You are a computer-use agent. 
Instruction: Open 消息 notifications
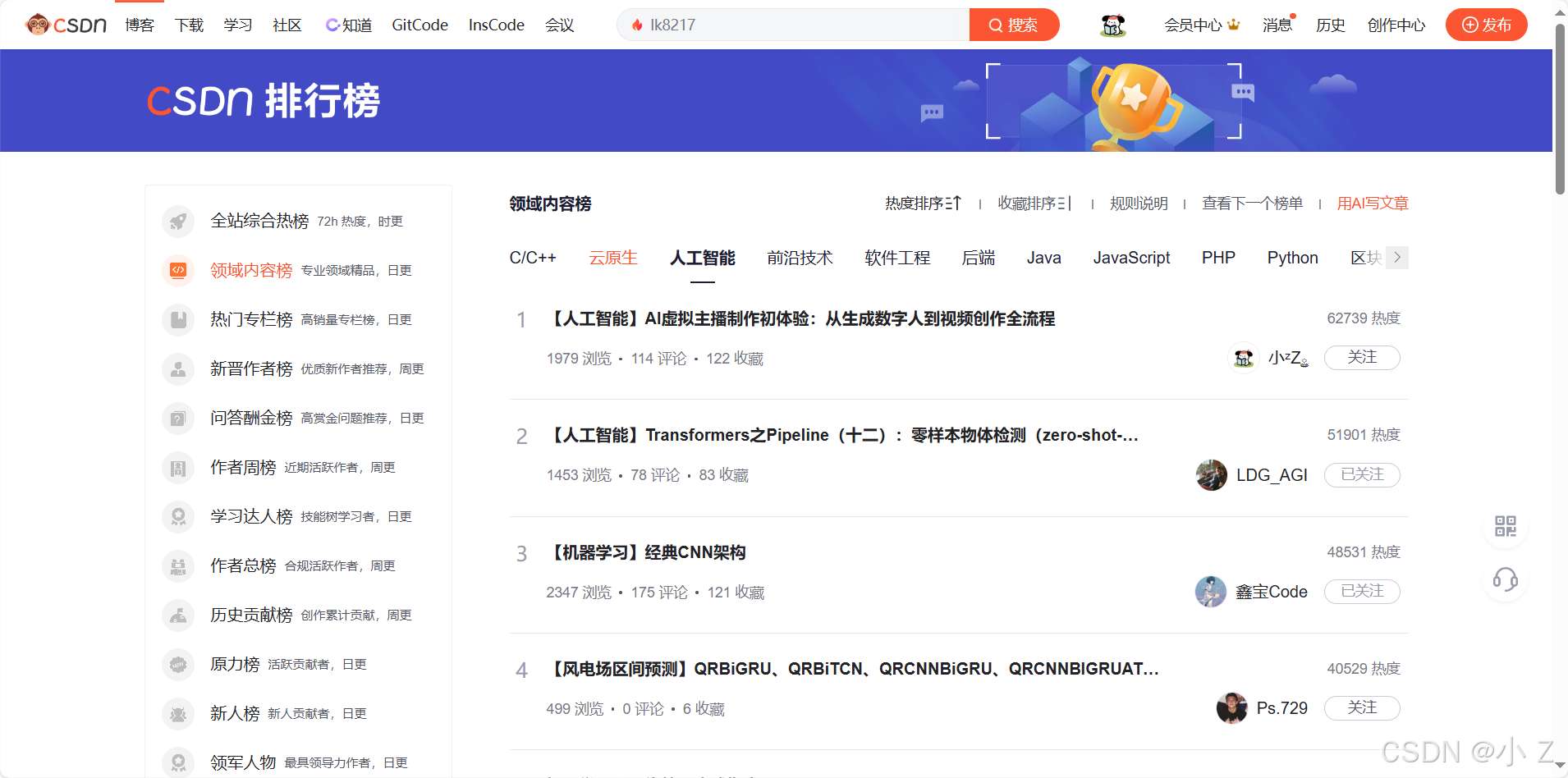[x=1277, y=25]
